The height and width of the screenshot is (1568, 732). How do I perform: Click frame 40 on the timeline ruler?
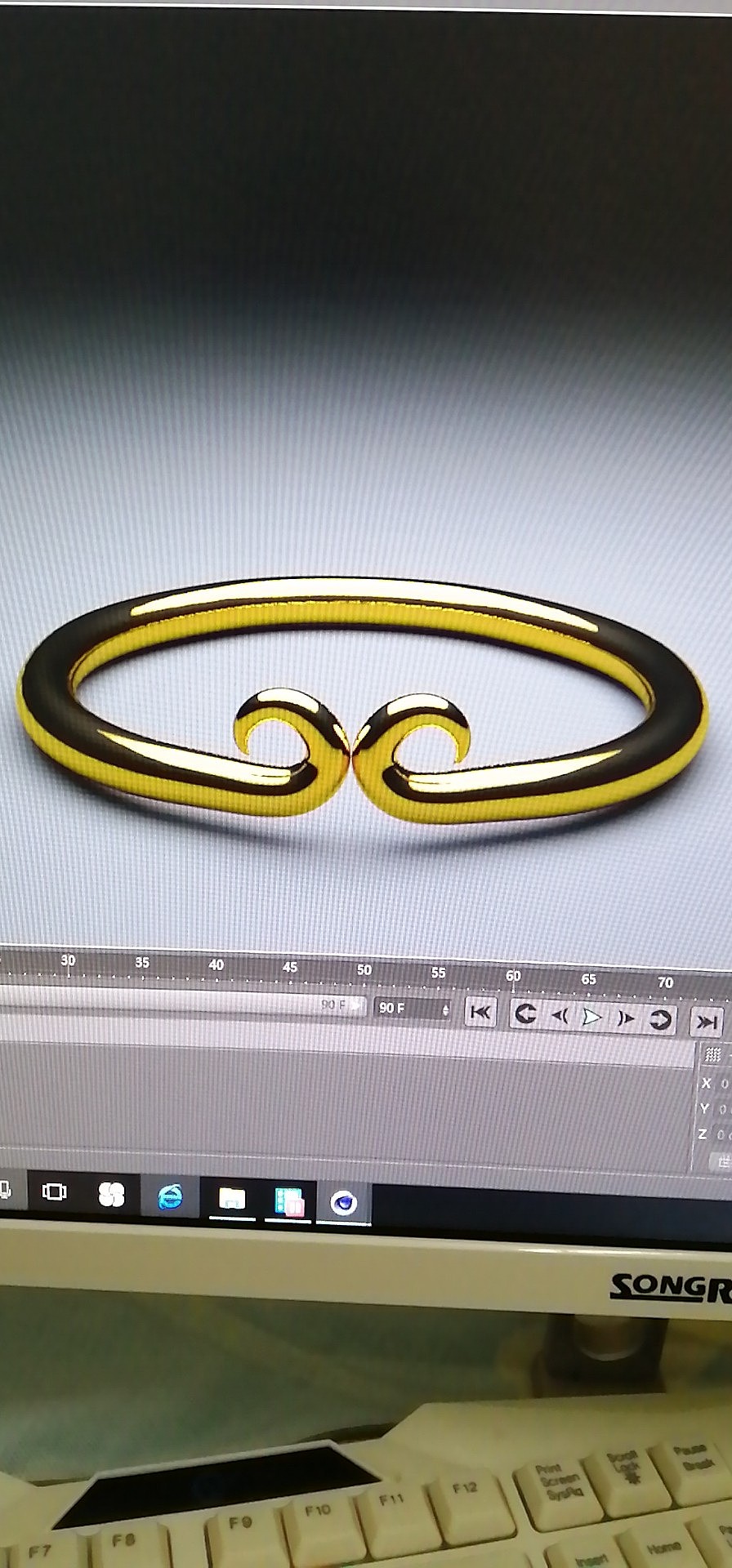[216, 965]
